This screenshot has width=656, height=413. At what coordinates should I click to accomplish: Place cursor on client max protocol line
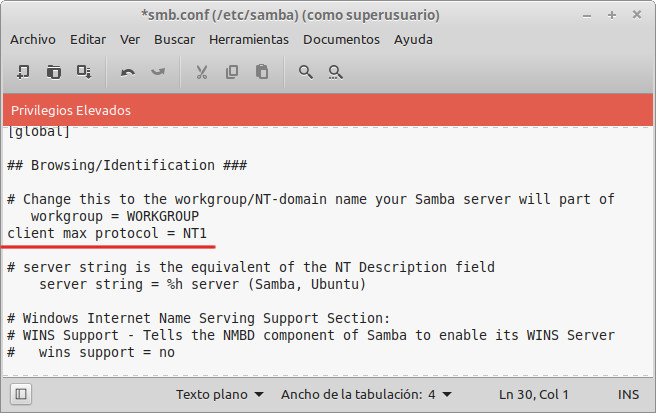click(x=107, y=233)
